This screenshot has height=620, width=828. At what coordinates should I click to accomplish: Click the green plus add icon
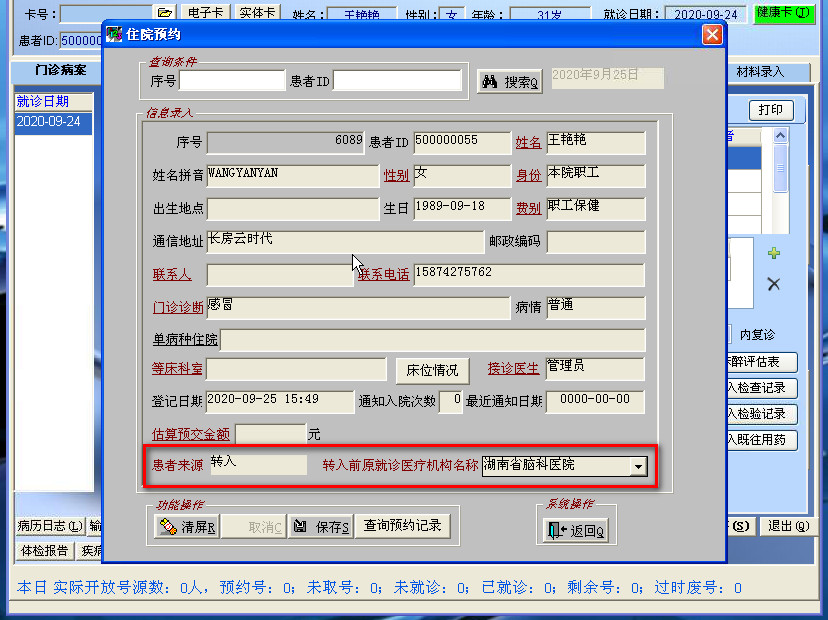[773, 254]
